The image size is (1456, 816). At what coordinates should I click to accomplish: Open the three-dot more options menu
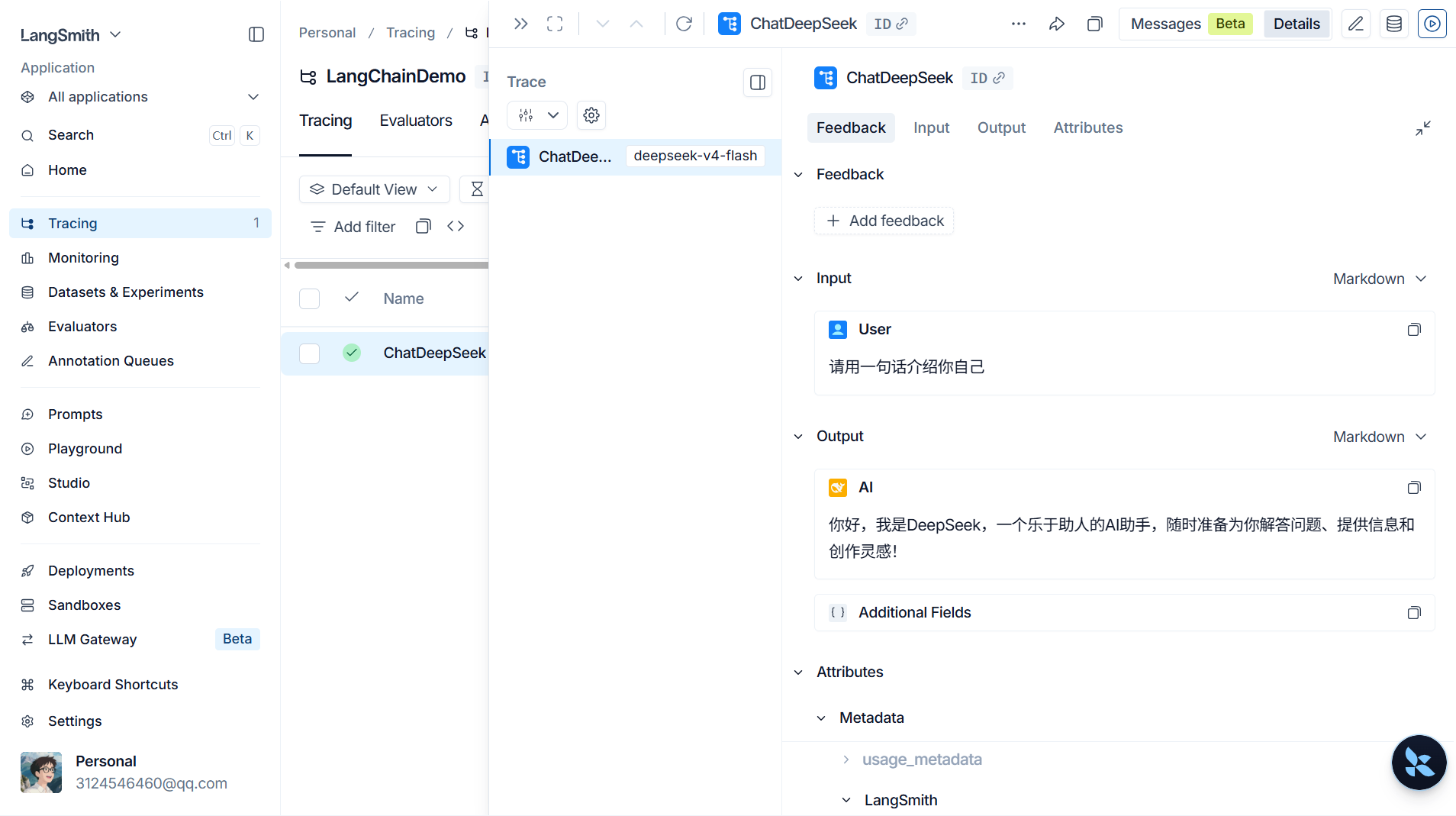pyautogui.click(x=1019, y=24)
